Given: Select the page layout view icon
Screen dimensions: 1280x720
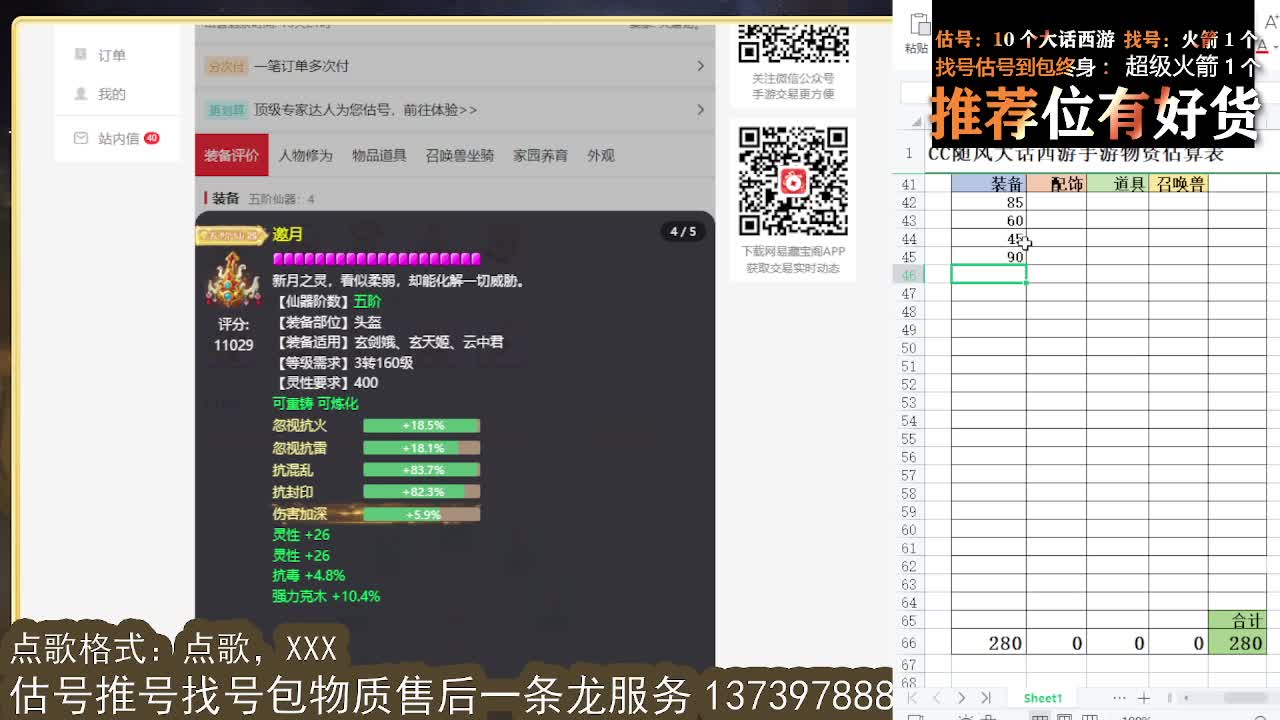Looking at the screenshot, I should [x=1065, y=716].
